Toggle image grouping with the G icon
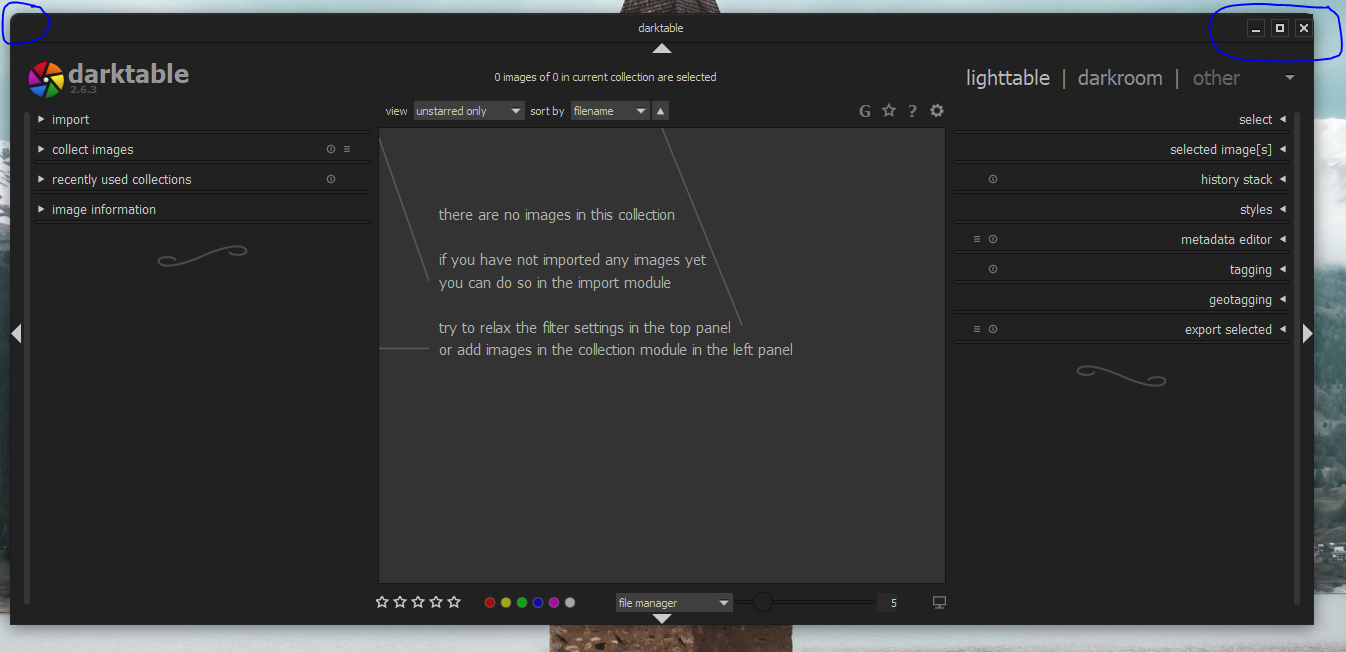Screen dimensions: 1346x652 (x=864, y=111)
